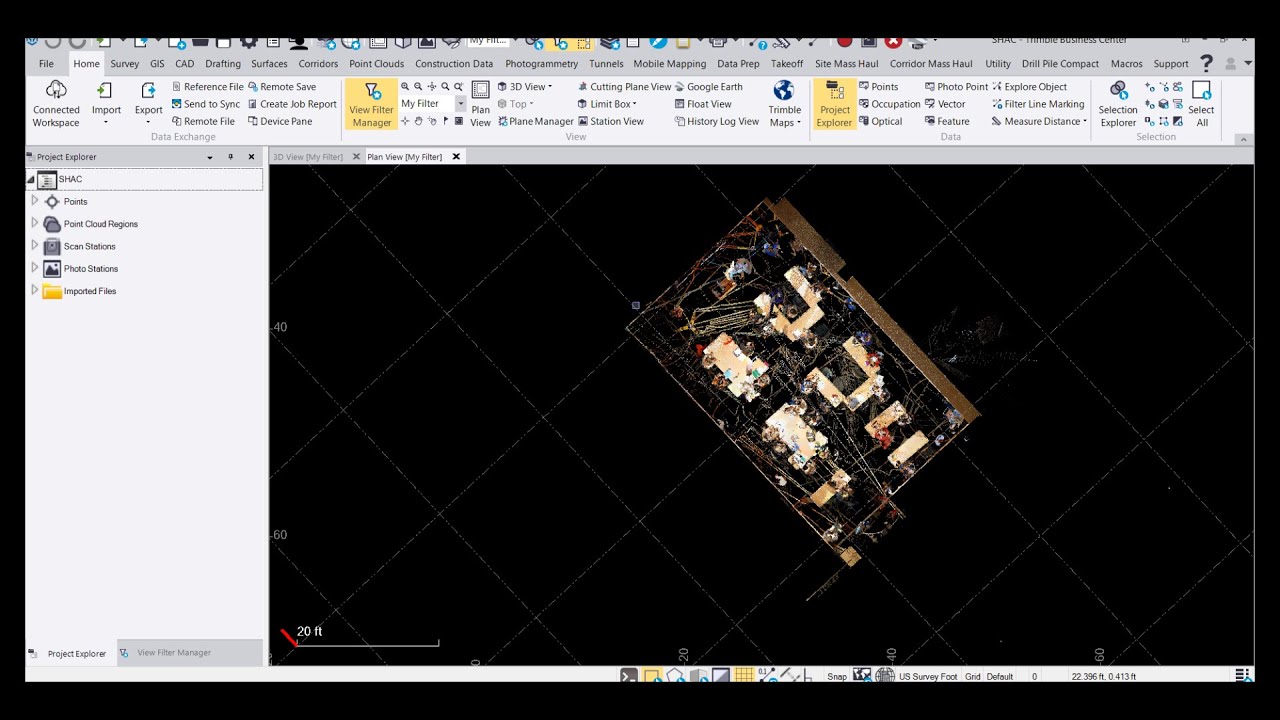
Task: Open the Tunnels ribbon tab
Action: point(606,63)
